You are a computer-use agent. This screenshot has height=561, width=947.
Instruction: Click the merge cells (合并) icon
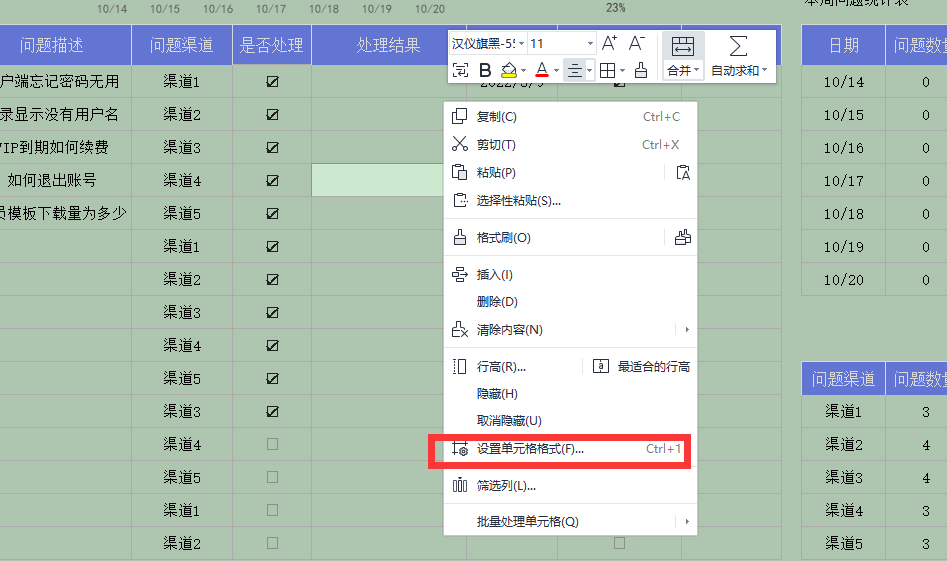point(683,46)
